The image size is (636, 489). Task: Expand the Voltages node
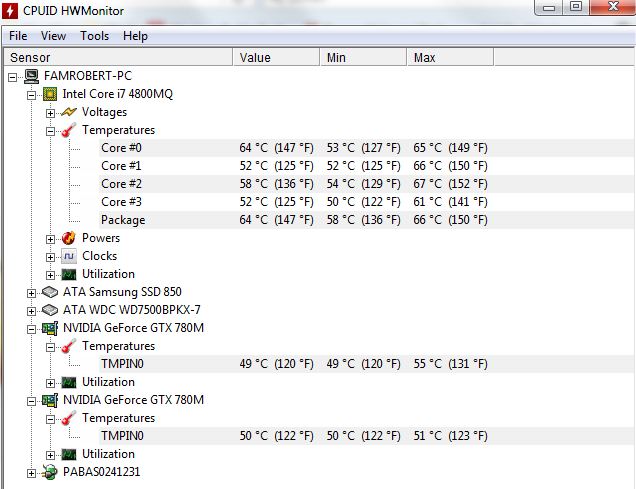pyautogui.click(x=50, y=113)
